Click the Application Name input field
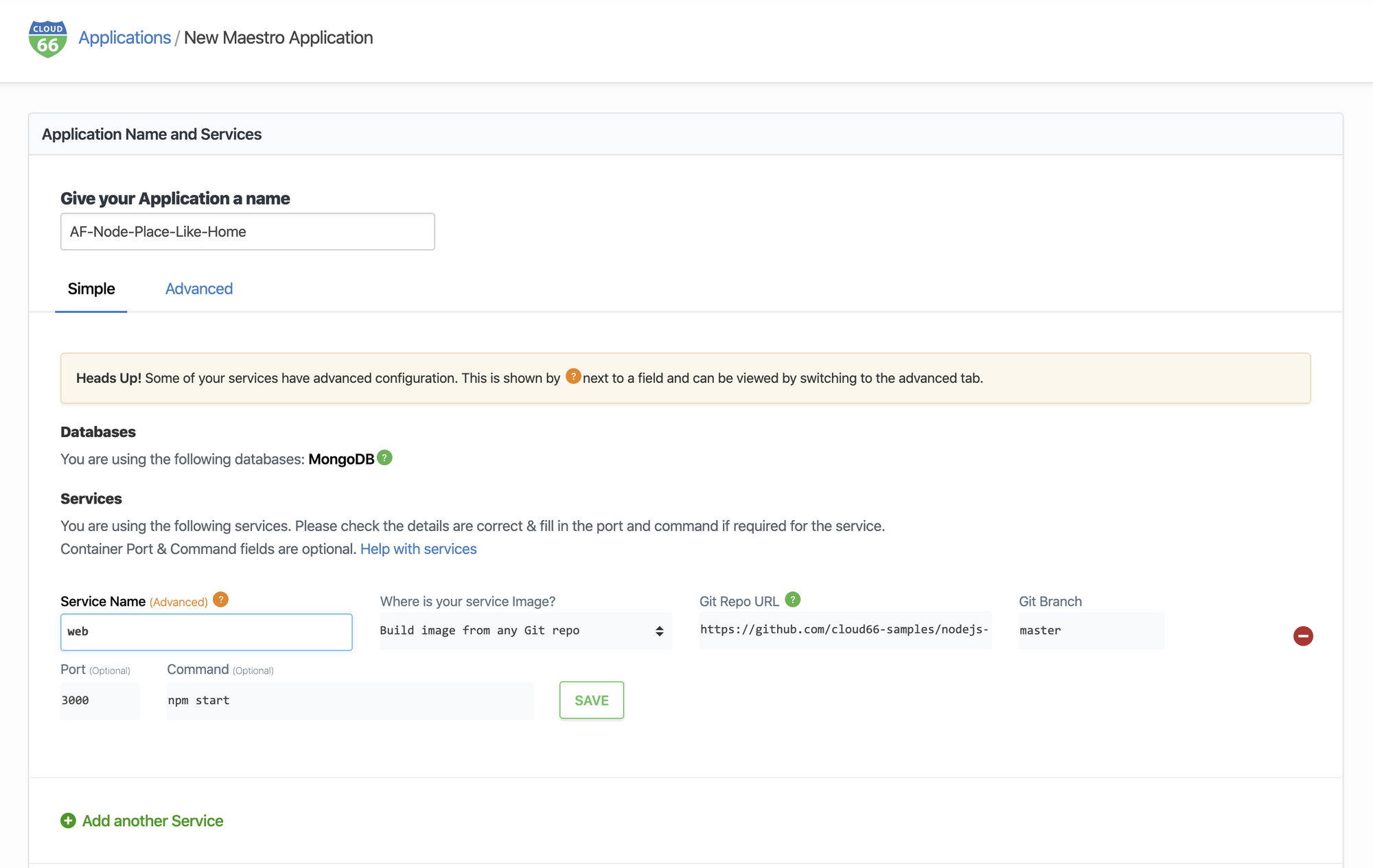Screen dimensions: 1373x868 247,231
